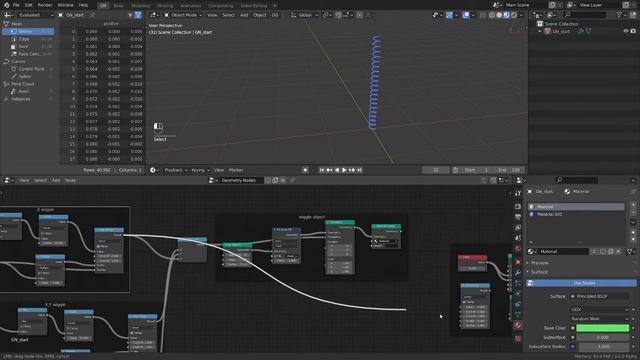The image size is (640, 360).
Task: Jump to the timeline start frame
Action: (322, 170)
